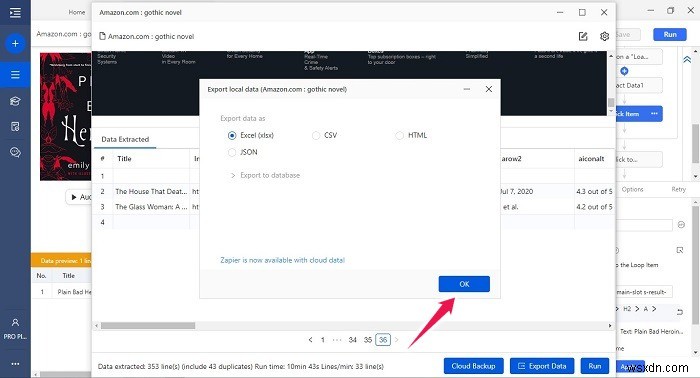Jump to results page 35

(x=368, y=340)
